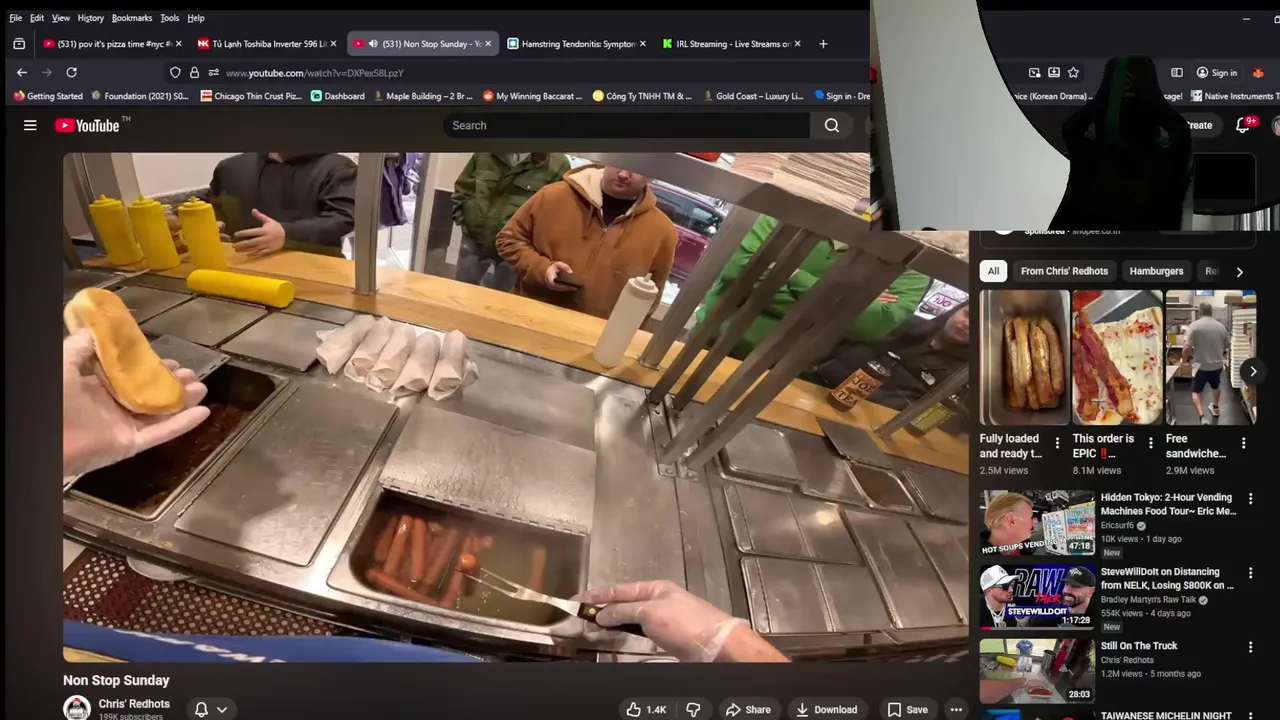Open options for SteveWillDoIt video

point(1250,572)
